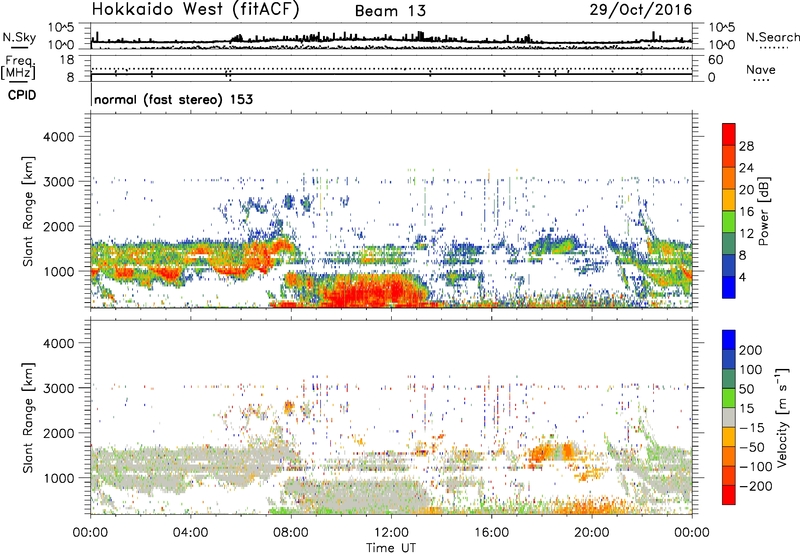
Task: Click 'normal (fast stereo) 153' text
Action: [173, 99]
